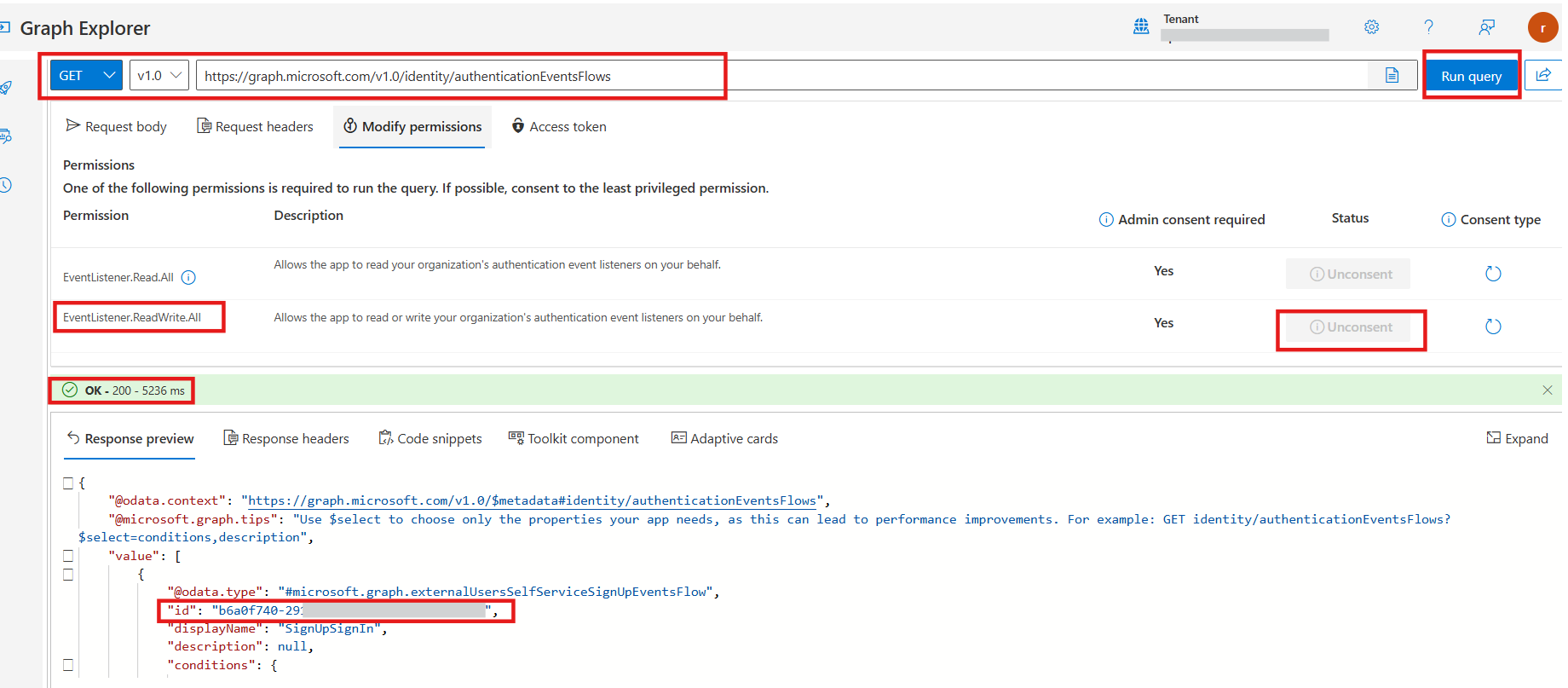Screen dimensions: 1568x688
Task: Switch to Request headers tab
Action: [256, 126]
